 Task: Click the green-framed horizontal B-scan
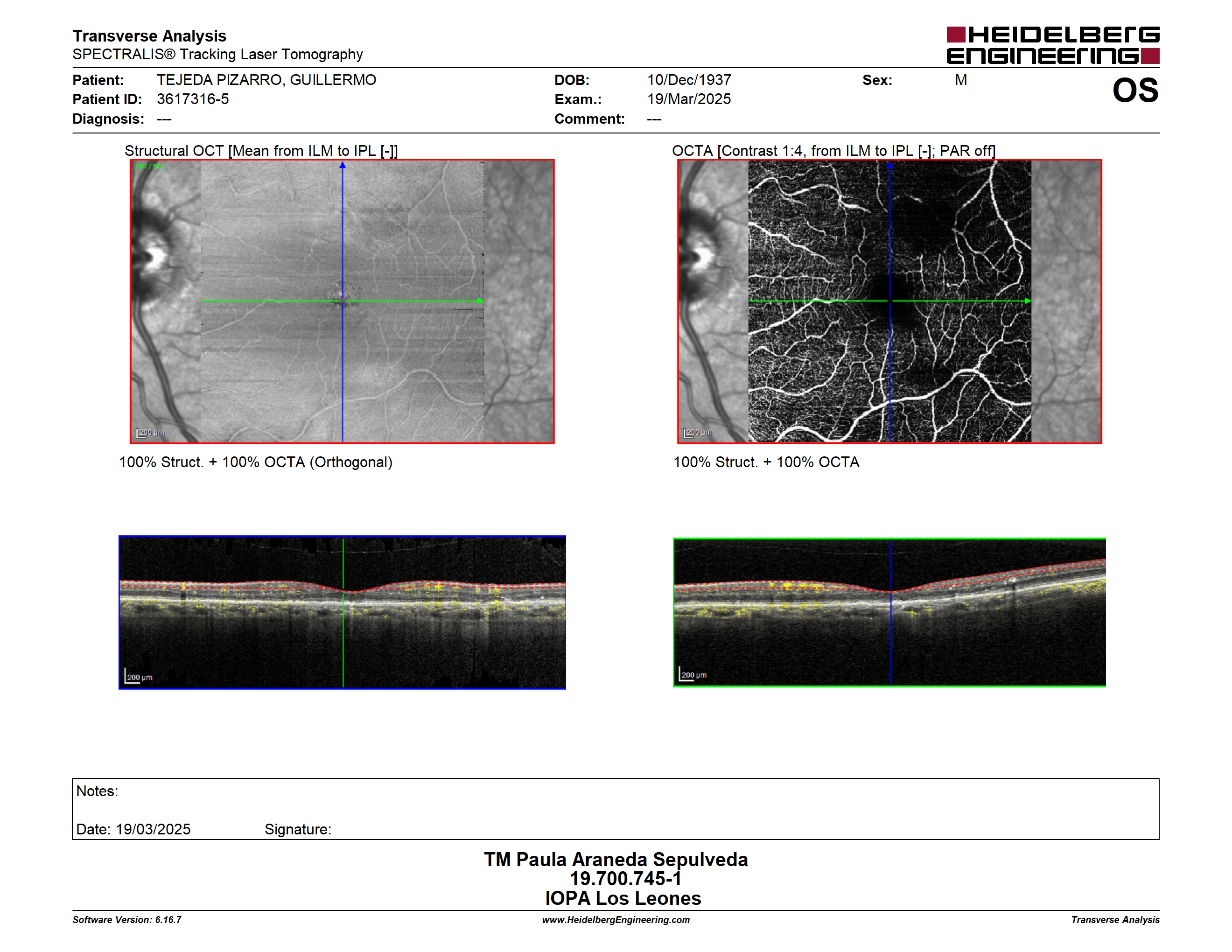coord(889,612)
